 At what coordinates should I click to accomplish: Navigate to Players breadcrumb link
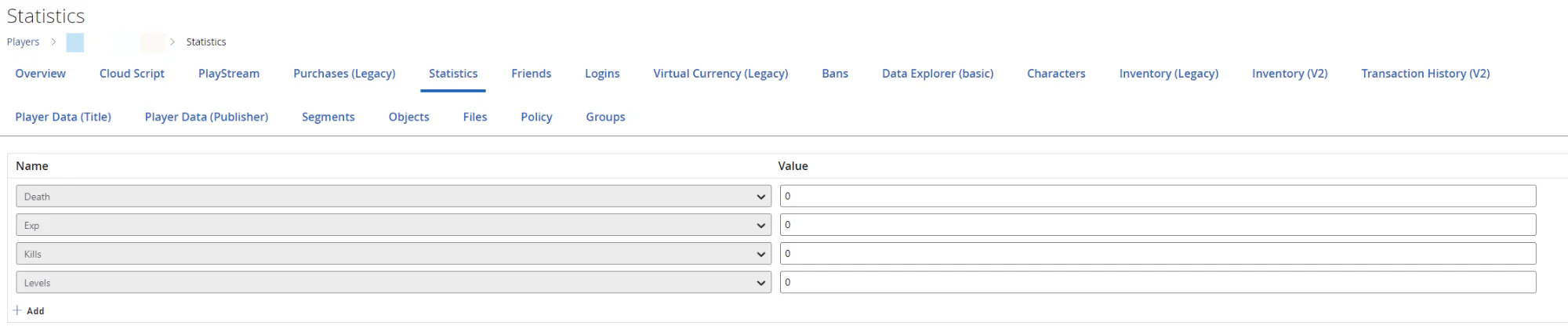(23, 42)
